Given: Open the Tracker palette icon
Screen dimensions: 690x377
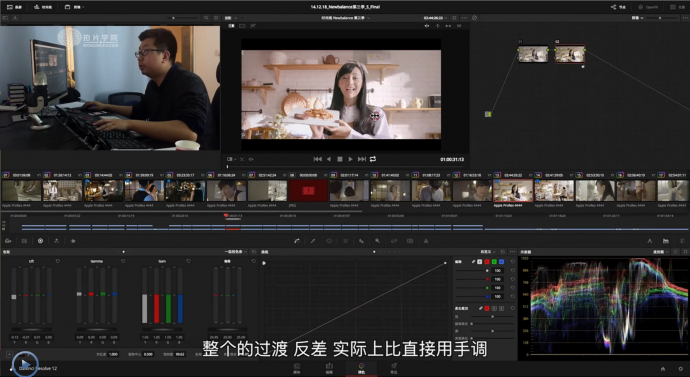Looking at the screenshot, I should point(345,241).
